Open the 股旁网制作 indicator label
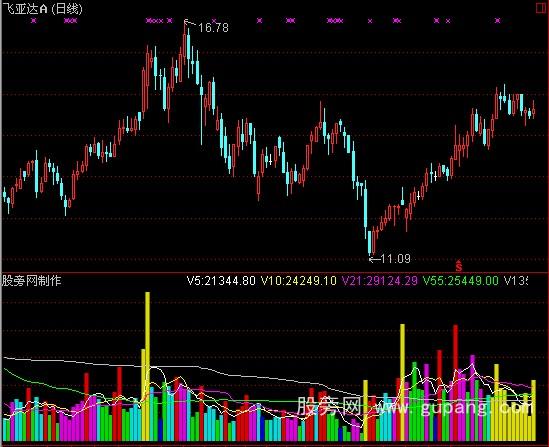 [32, 281]
